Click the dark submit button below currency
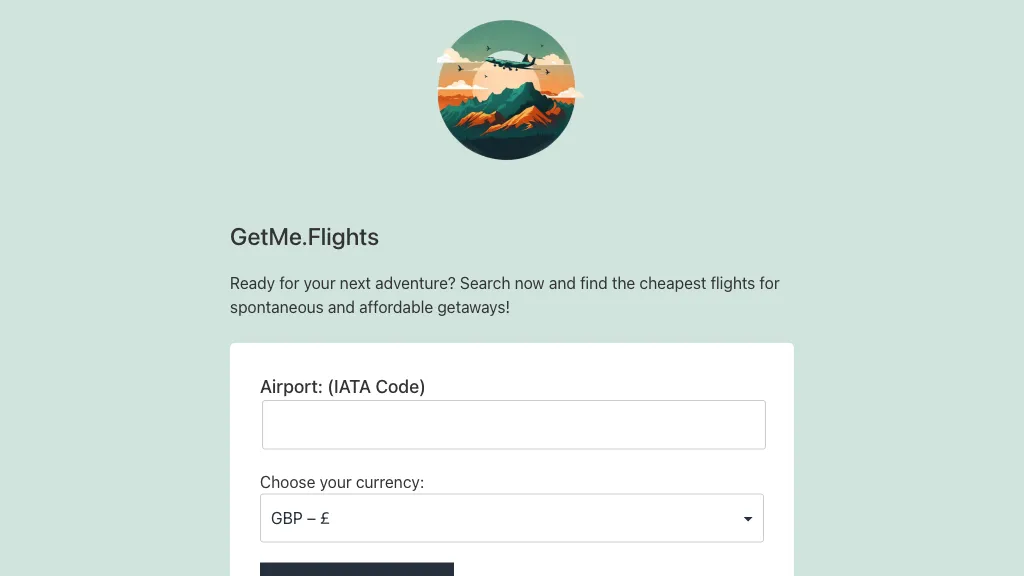 point(357,569)
